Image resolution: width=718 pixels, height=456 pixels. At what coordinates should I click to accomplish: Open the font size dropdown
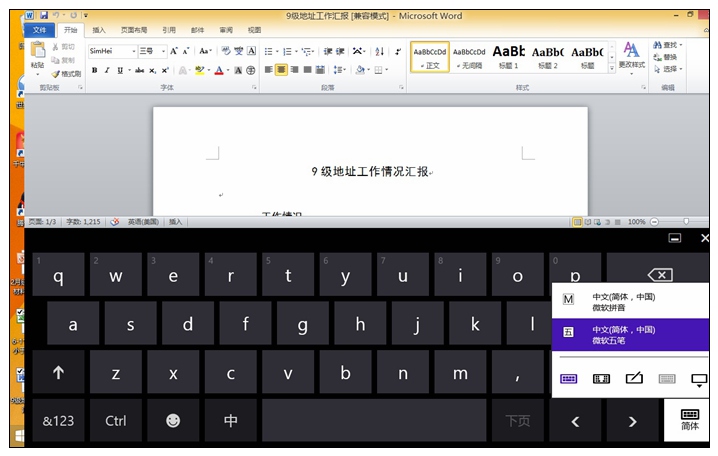click(163, 51)
